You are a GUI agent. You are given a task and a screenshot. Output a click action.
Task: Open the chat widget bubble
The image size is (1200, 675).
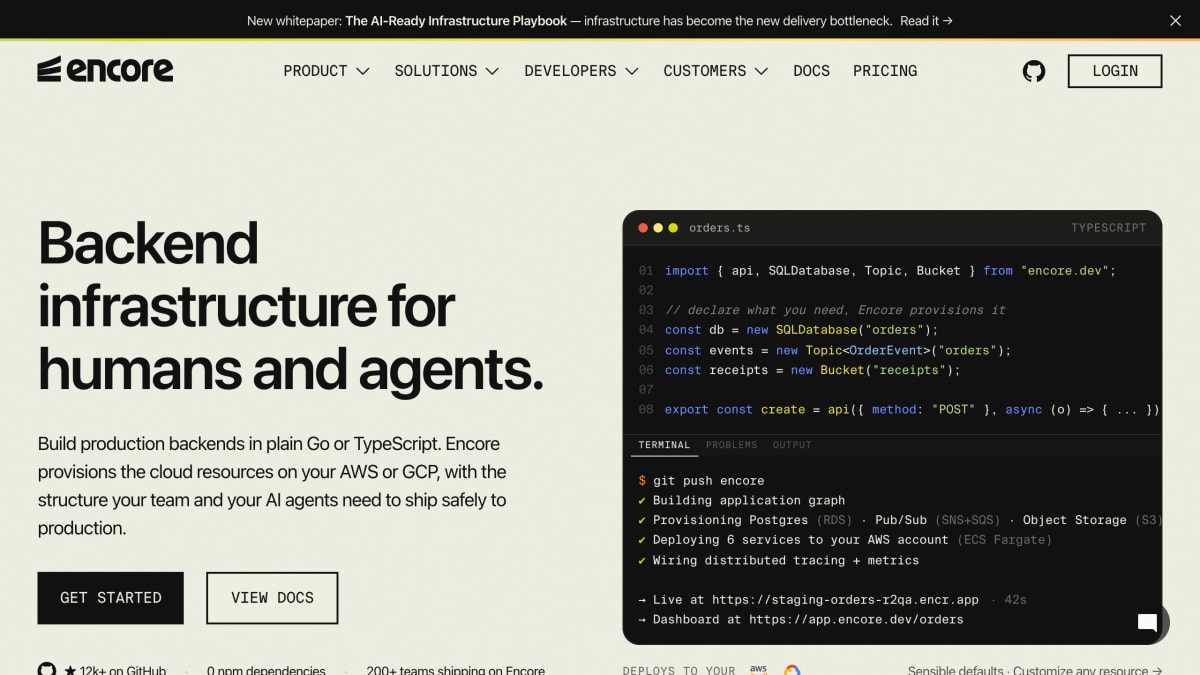pyautogui.click(x=1148, y=623)
